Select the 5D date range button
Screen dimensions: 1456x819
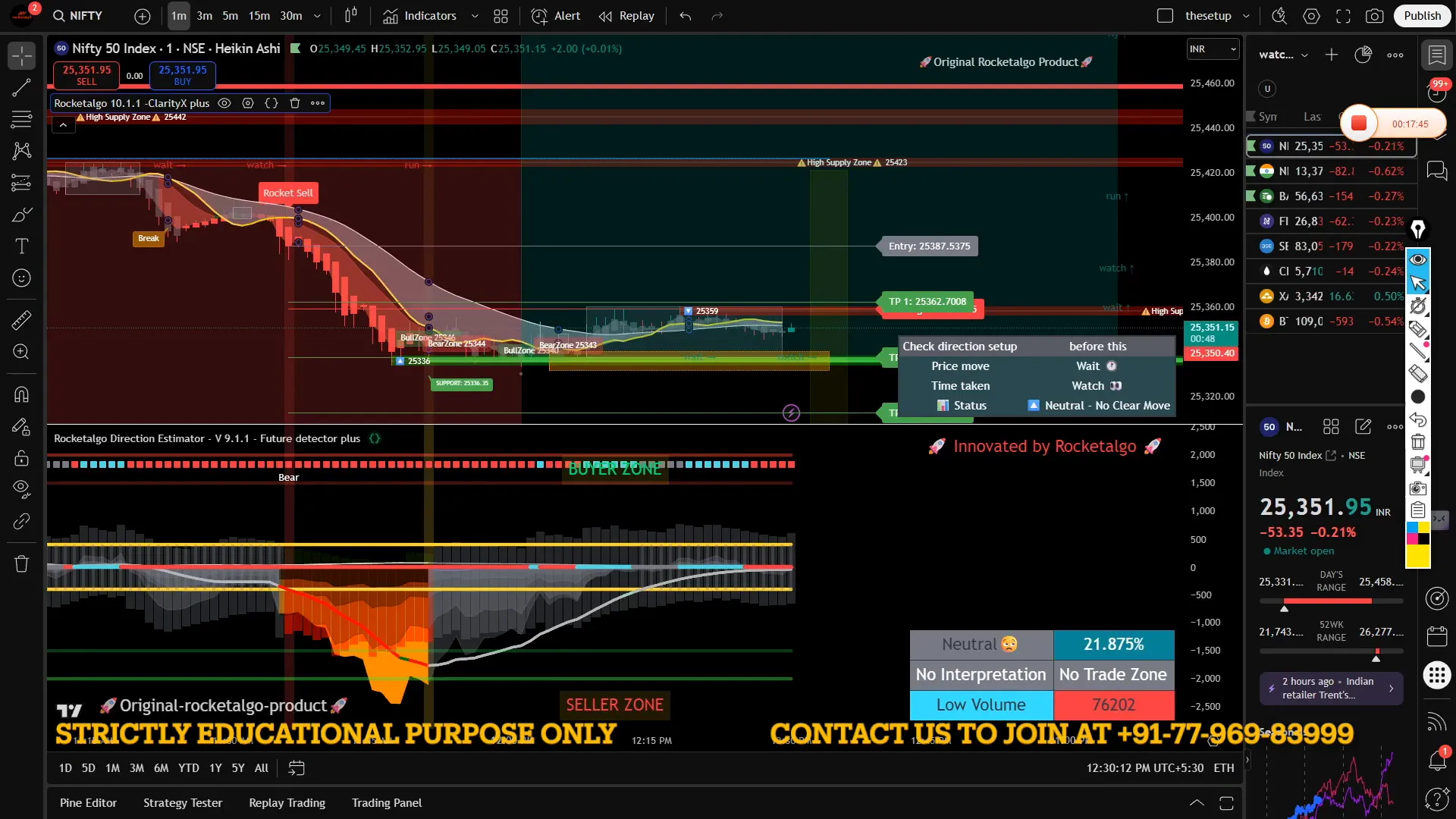[88, 768]
